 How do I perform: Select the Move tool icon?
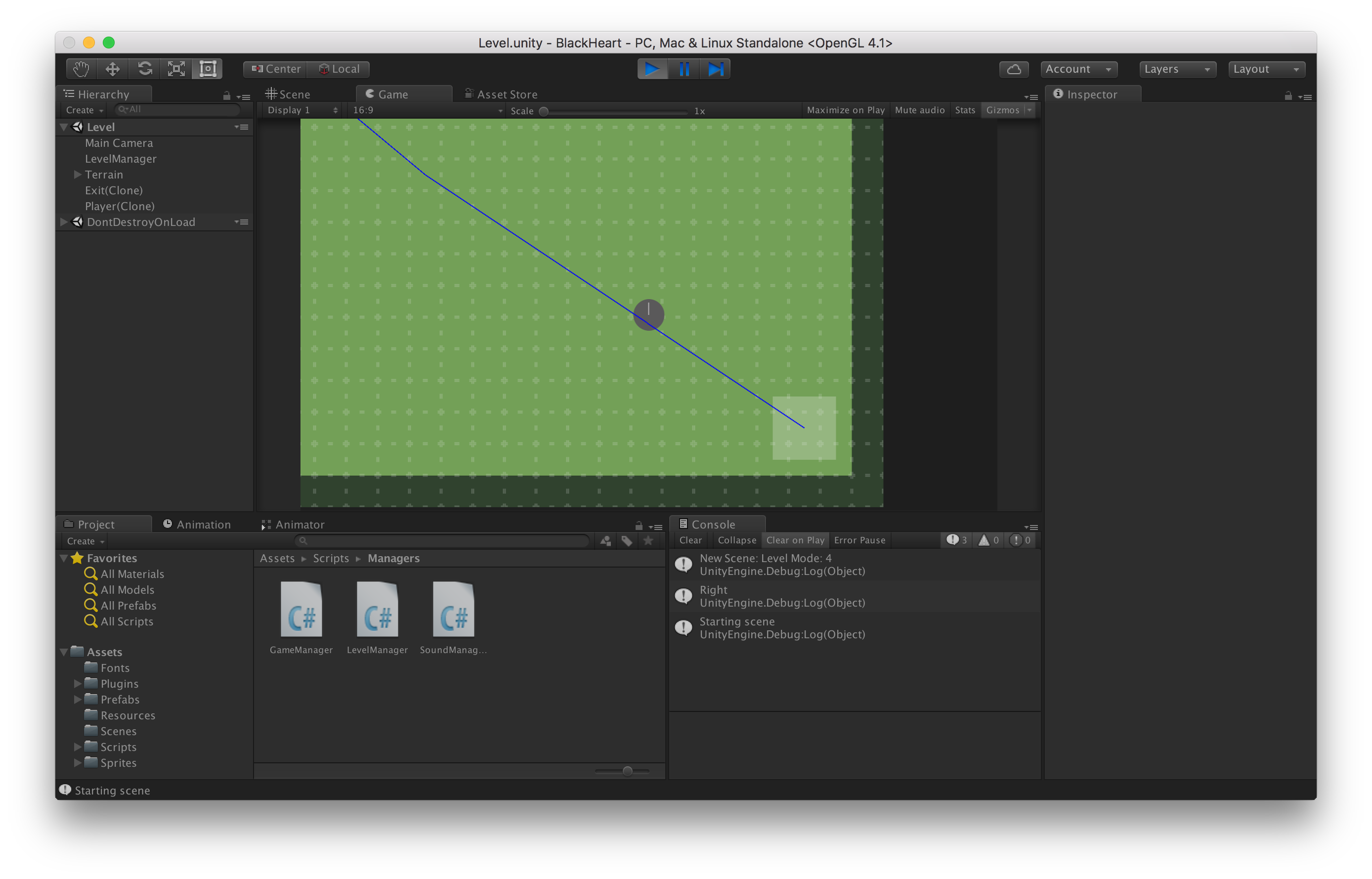coord(112,69)
